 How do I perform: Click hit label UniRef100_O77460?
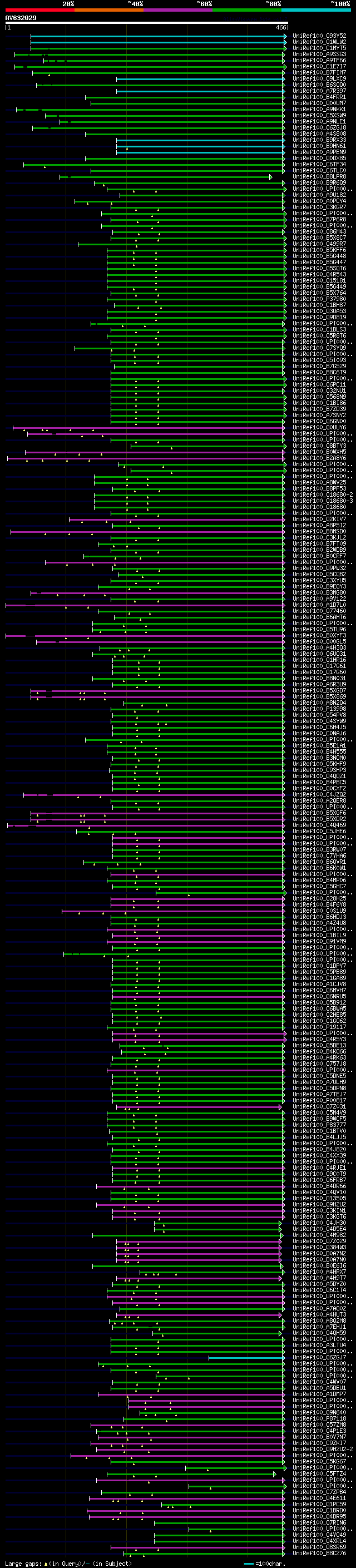click(x=319, y=611)
